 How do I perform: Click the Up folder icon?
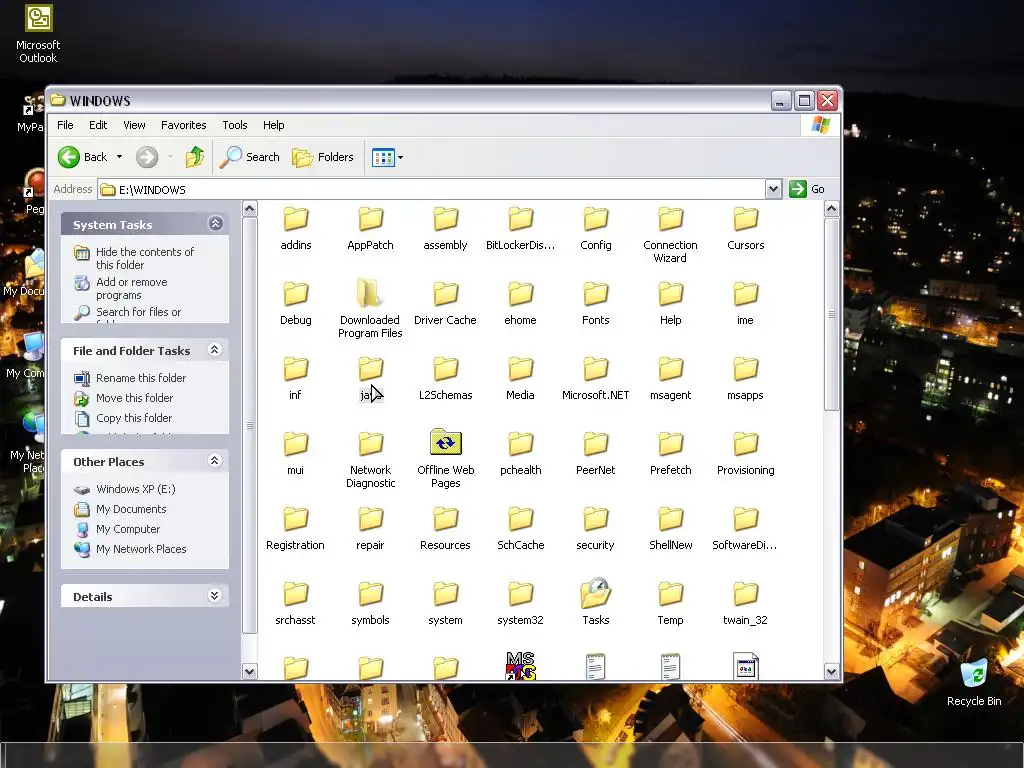[x=195, y=157]
